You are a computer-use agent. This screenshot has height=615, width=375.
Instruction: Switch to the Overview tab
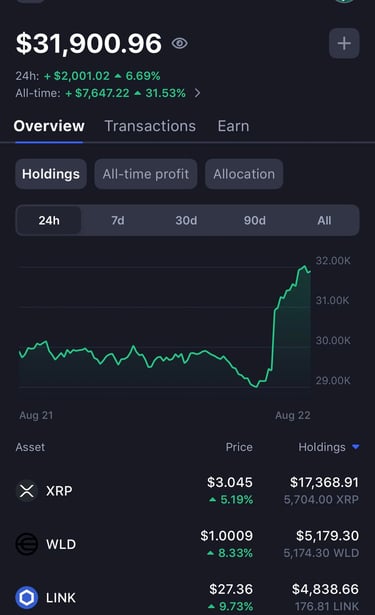tap(49, 126)
